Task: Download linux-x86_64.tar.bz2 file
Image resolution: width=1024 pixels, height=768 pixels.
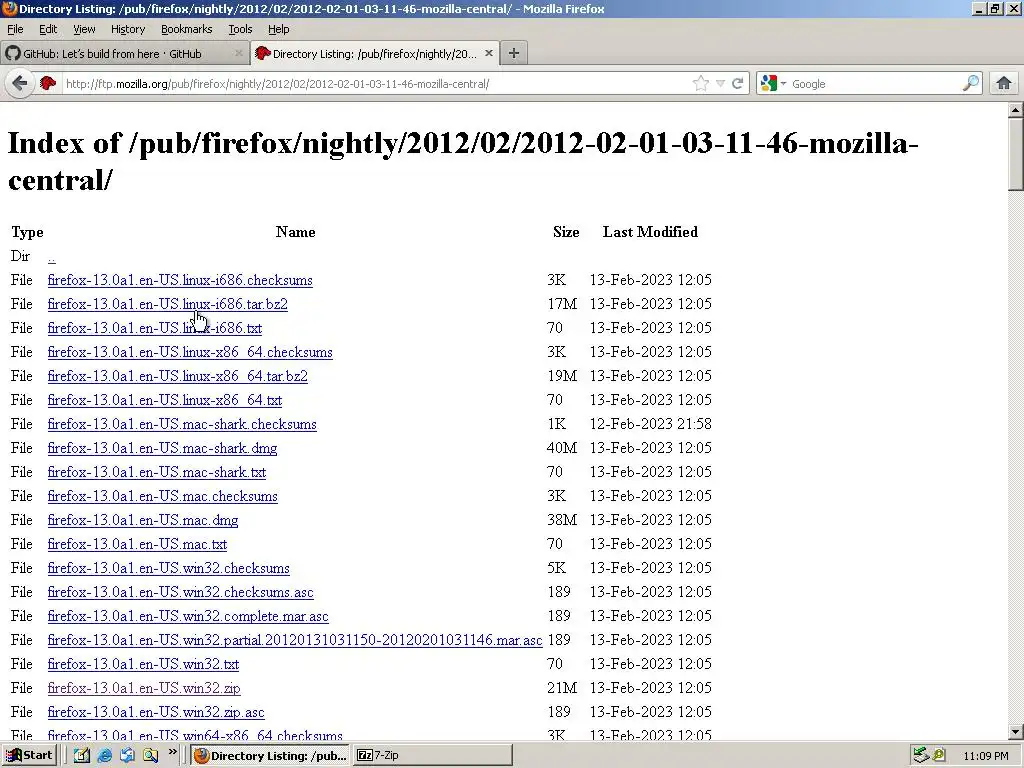Action: pos(178,376)
